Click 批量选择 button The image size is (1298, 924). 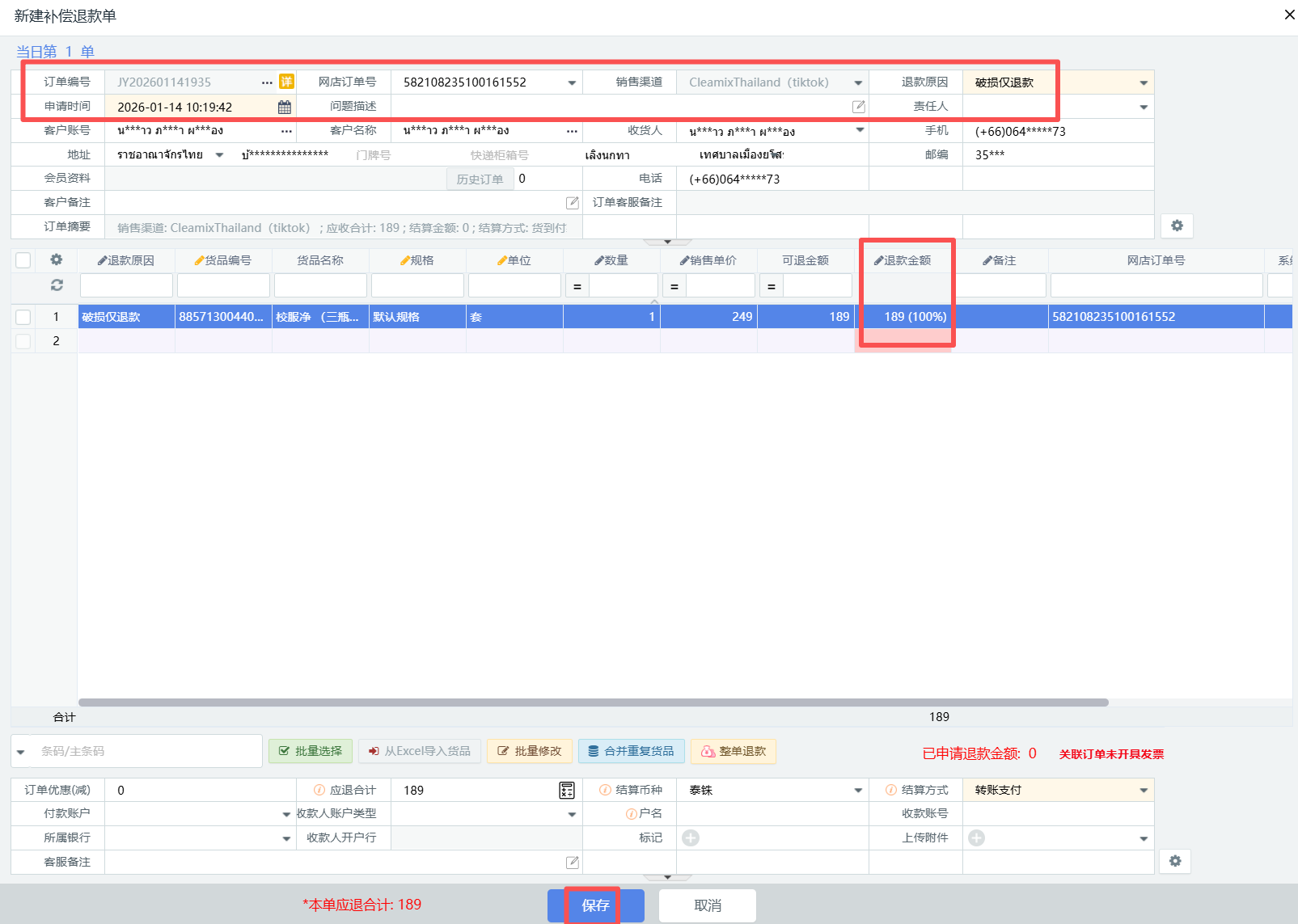click(x=311, y=751)
